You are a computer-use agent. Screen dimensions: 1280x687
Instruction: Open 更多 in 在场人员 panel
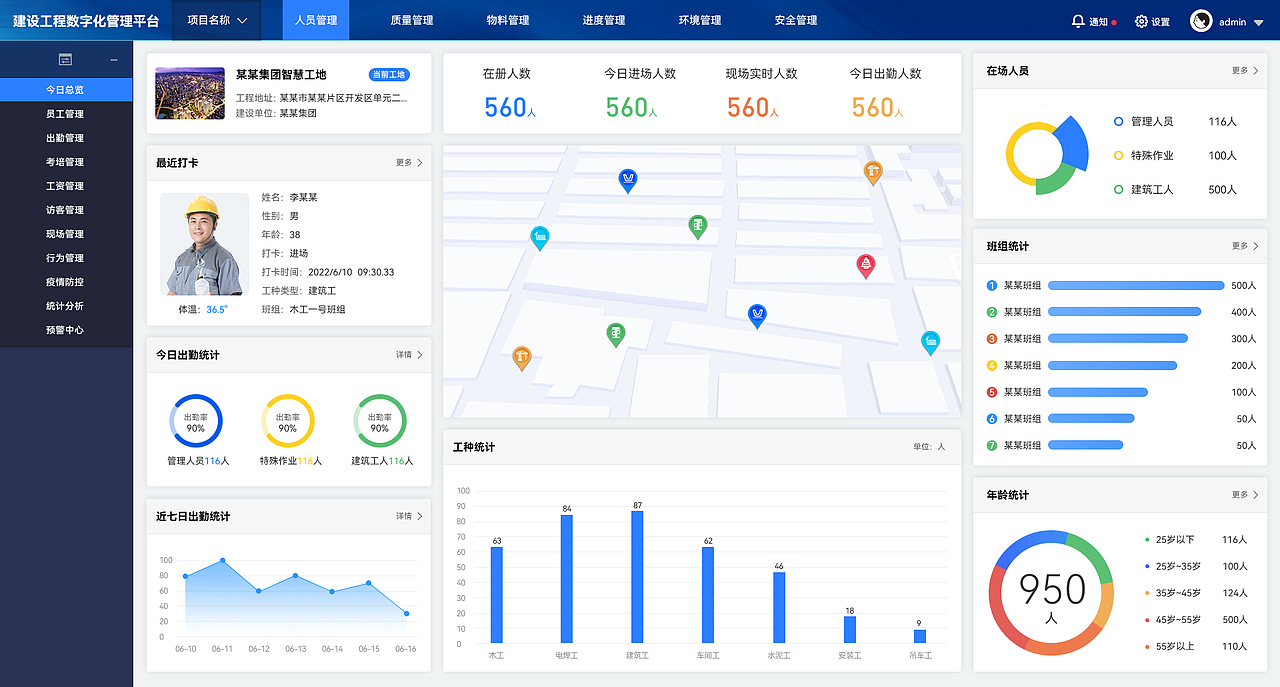(1245, 71)
